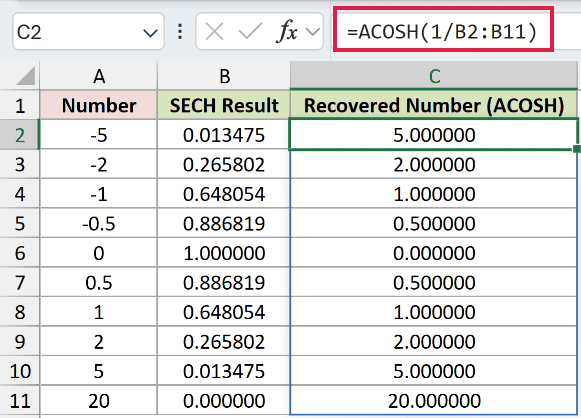Select cell A11 containing 20
Screen dimensions: 581x418
(x=99, y=401)
